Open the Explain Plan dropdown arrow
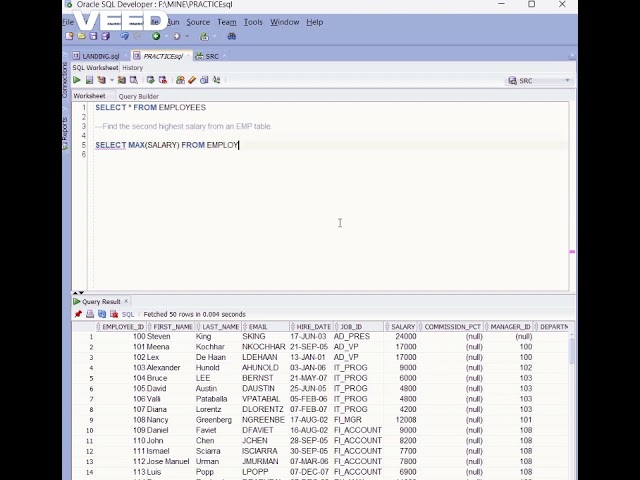The width and height of the screenshot is (640, 480). [x=111, y=80]
